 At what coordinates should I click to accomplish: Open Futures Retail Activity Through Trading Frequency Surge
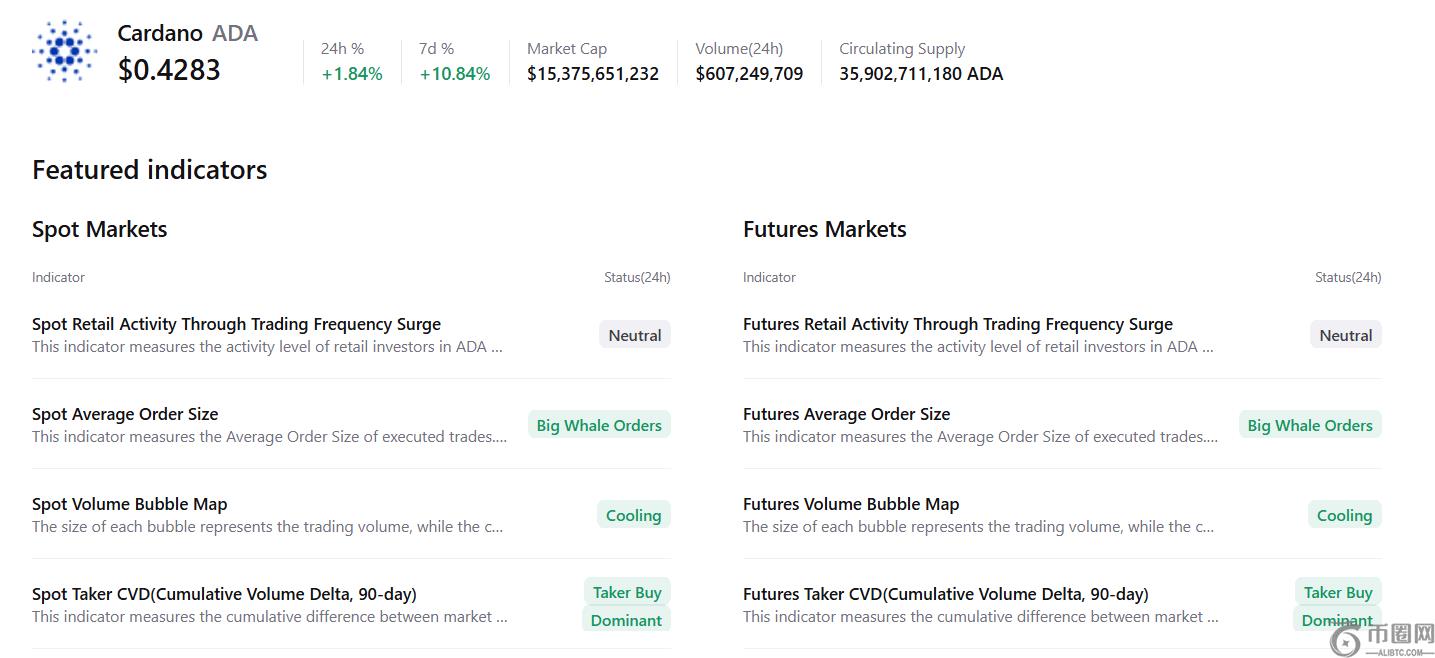[x=957, y=324]
